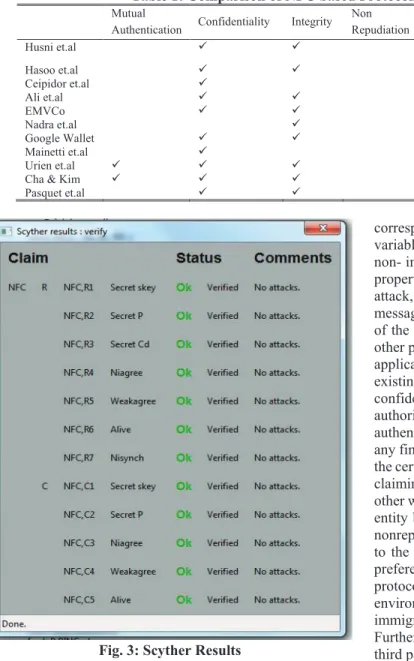414x661 pixels.
Task: Click the 'Confidentiality' table header
Action: [234, 21]
